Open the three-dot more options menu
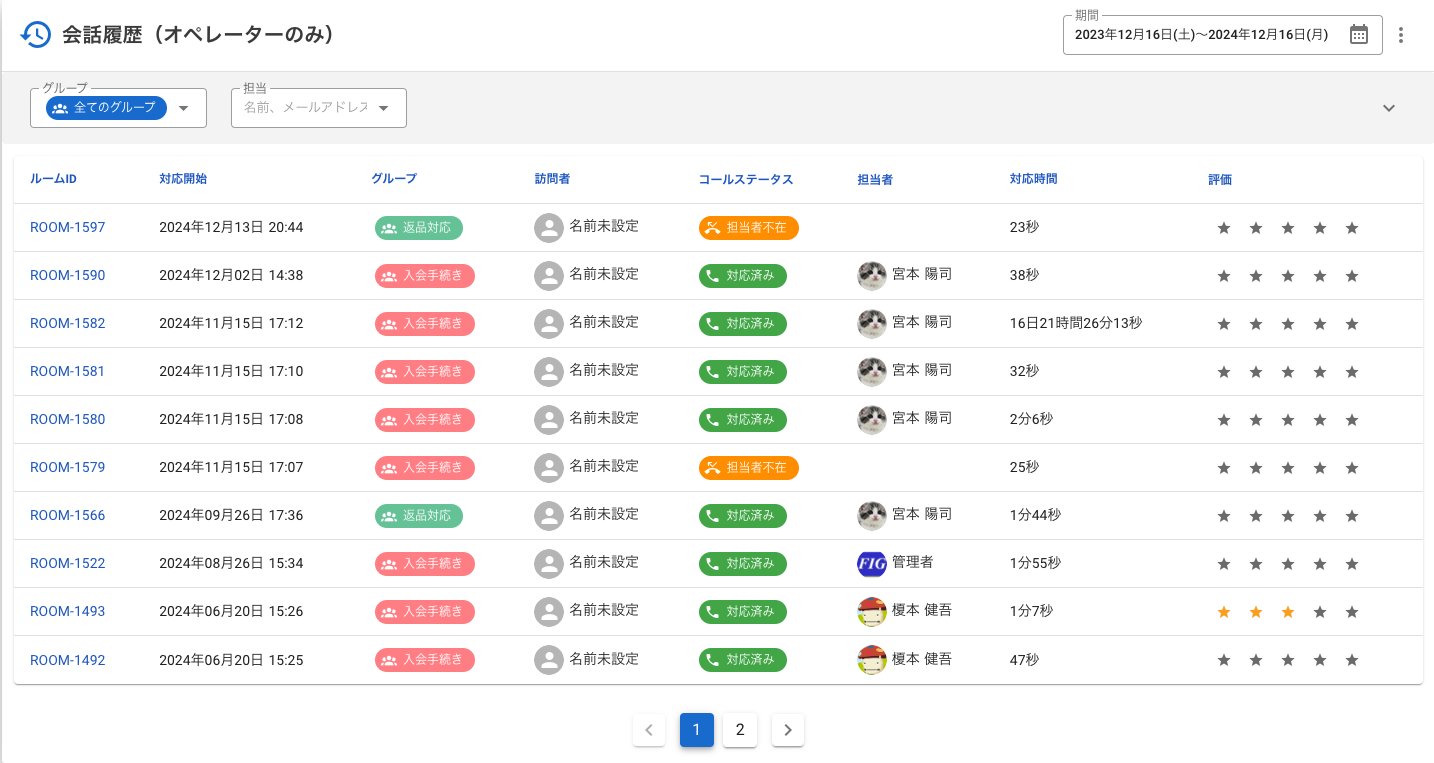 coord(1401,35)
